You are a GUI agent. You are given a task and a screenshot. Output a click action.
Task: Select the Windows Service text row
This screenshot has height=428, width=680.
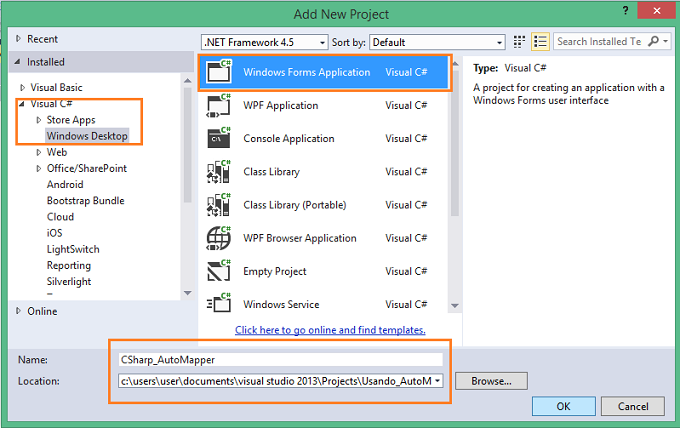click(323, 304)
